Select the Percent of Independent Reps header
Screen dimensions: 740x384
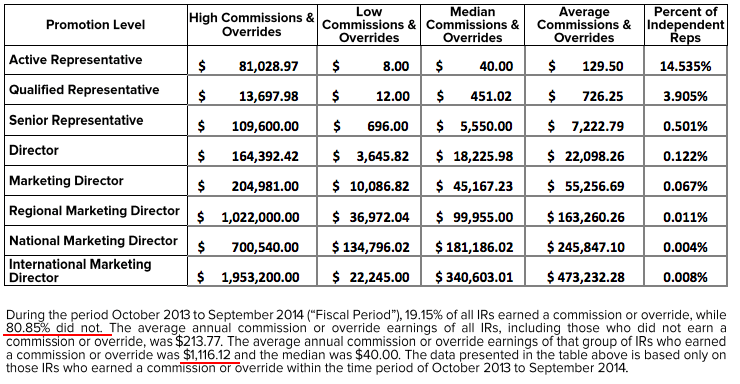(x=686, y=25)
